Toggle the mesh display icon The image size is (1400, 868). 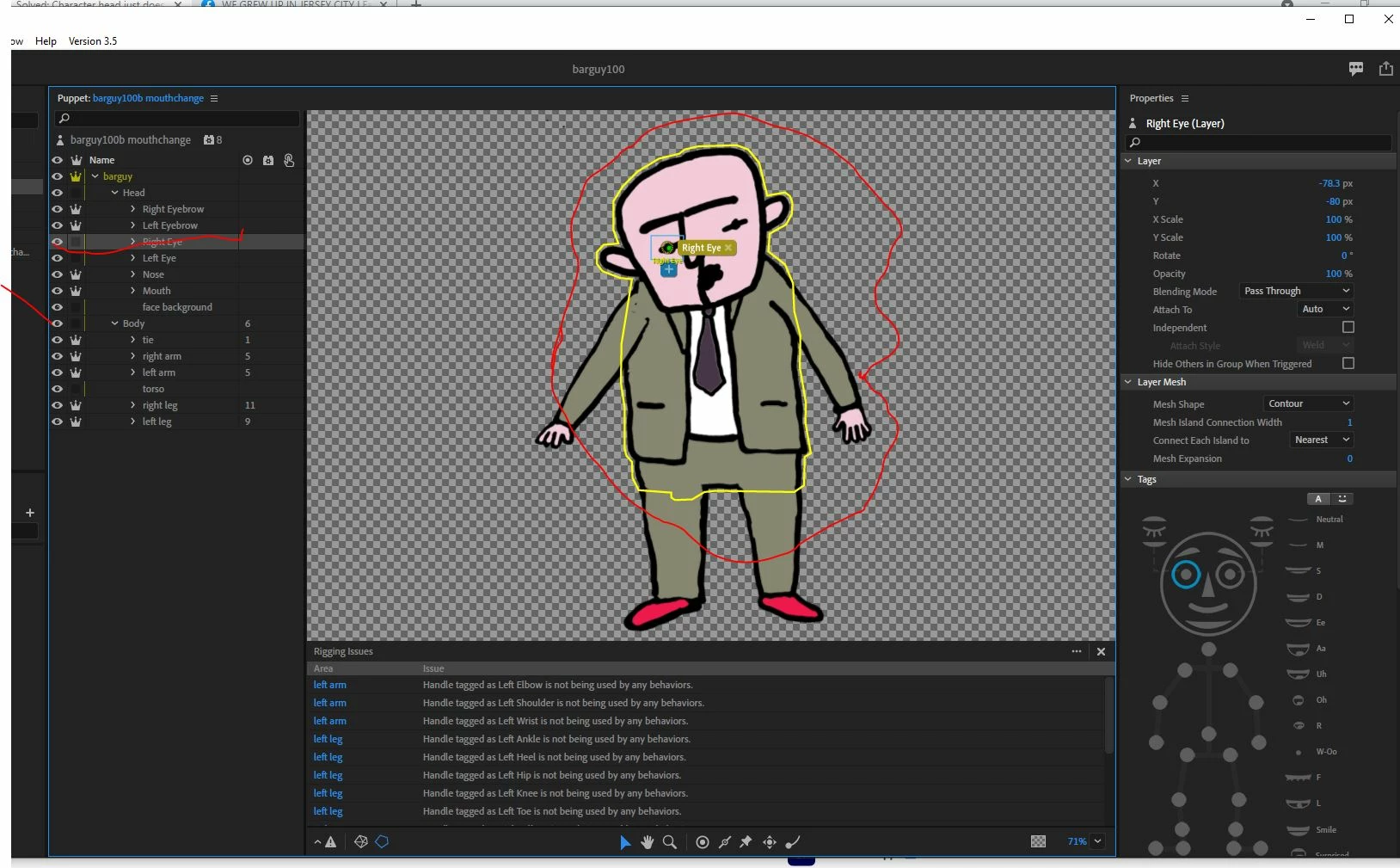point(361,842)
